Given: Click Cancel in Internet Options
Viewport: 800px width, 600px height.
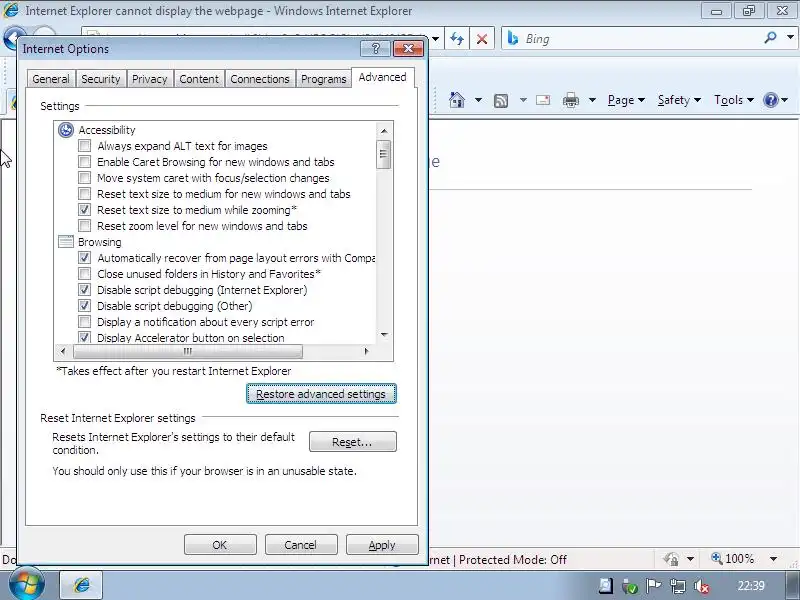Looking at the screenshot, I should pyautogui.click(x=301, y=545).
